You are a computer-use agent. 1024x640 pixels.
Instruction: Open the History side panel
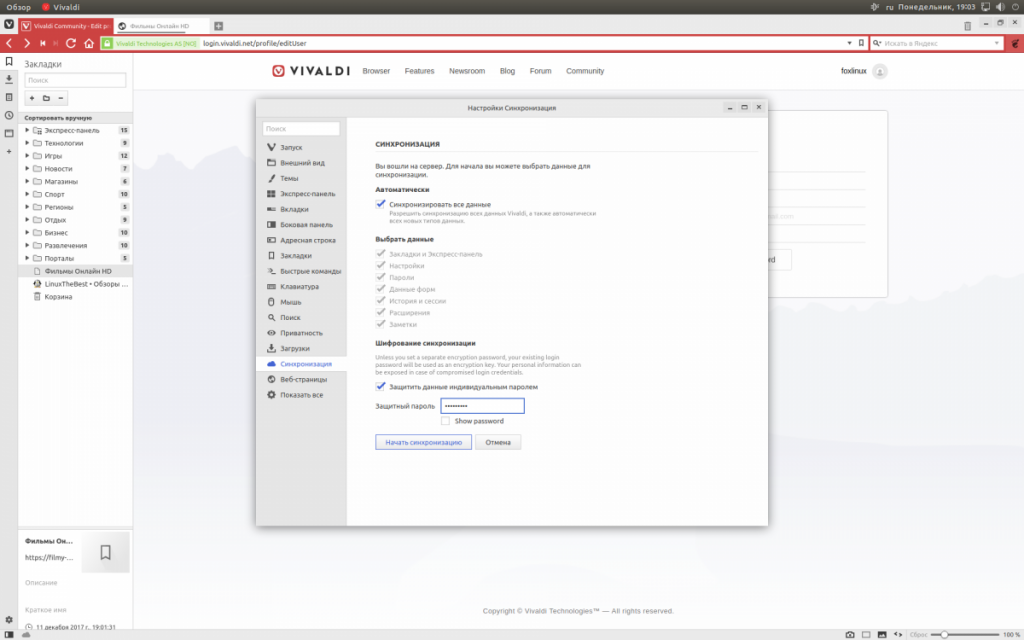[x=9, y=116]
